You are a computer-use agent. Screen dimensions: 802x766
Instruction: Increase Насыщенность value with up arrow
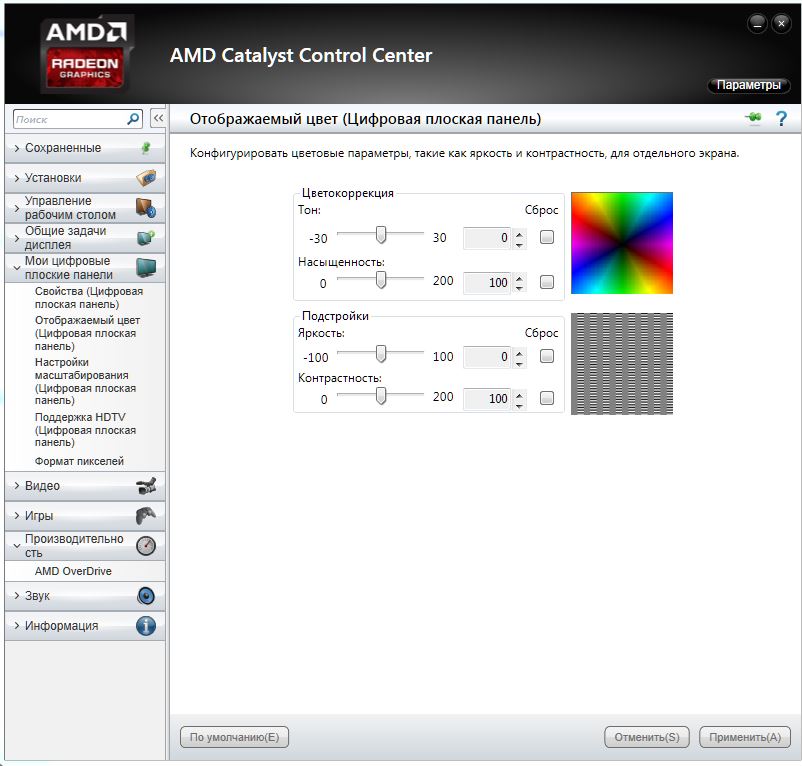(x=519, y=278)
